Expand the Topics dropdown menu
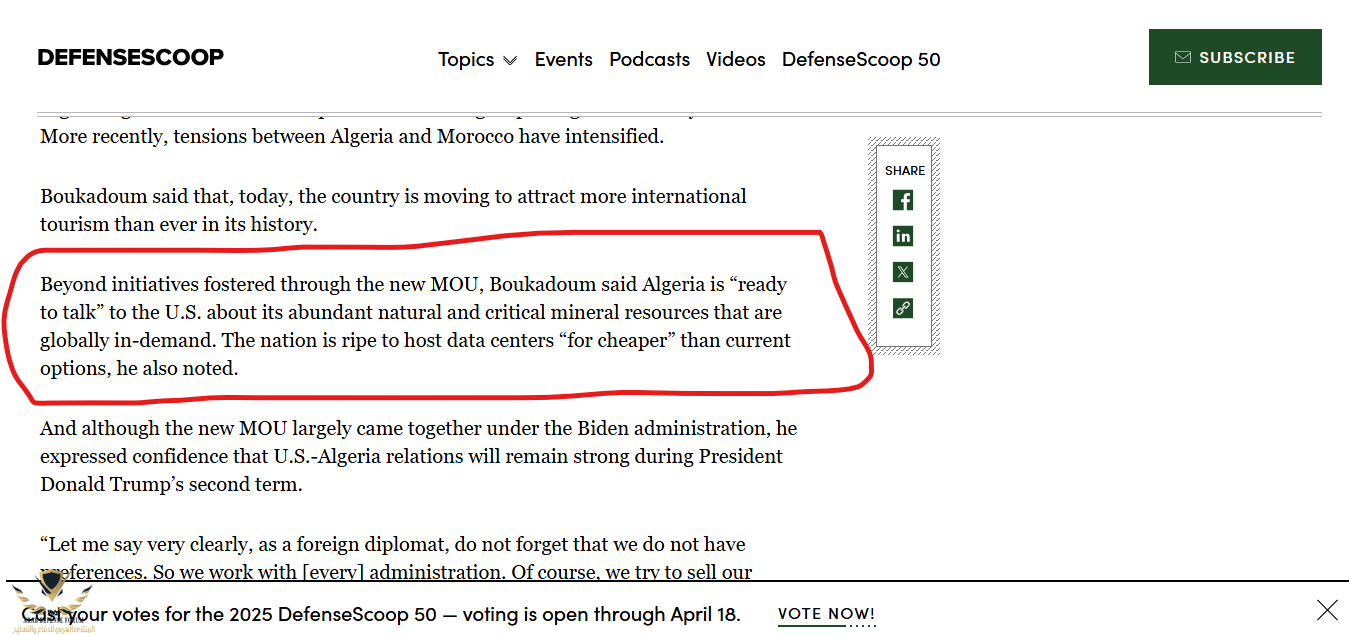 477,60
